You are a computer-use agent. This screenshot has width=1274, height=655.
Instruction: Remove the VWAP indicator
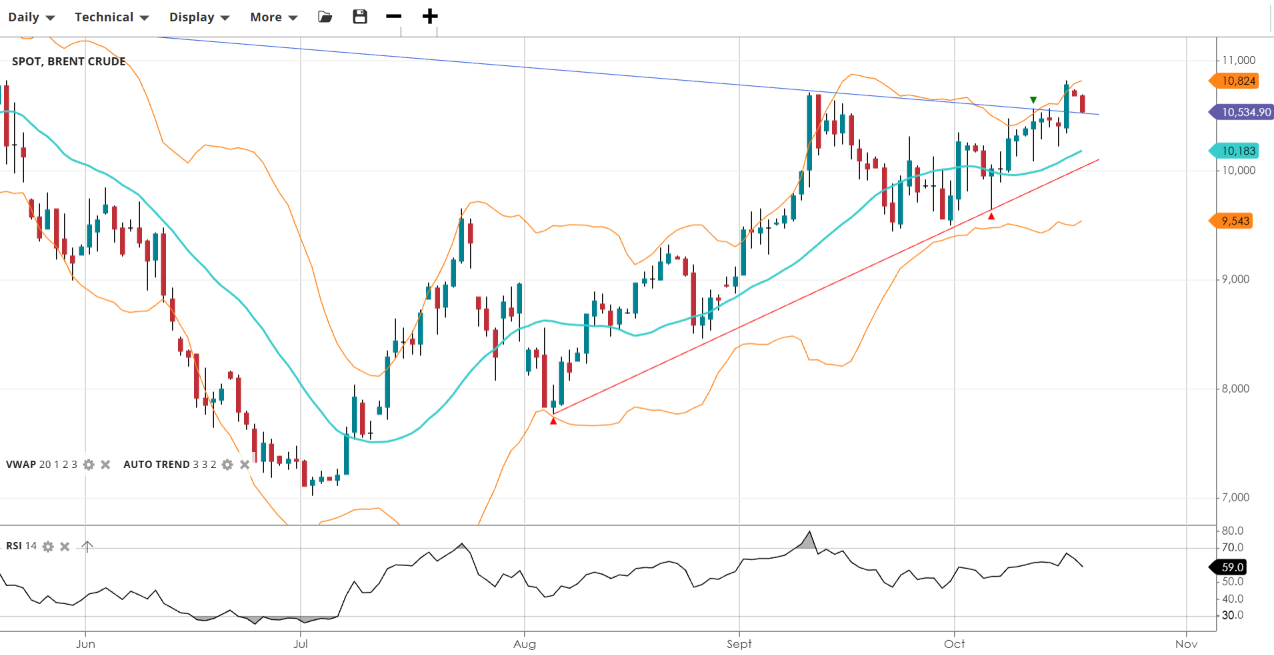pos(105,465)
